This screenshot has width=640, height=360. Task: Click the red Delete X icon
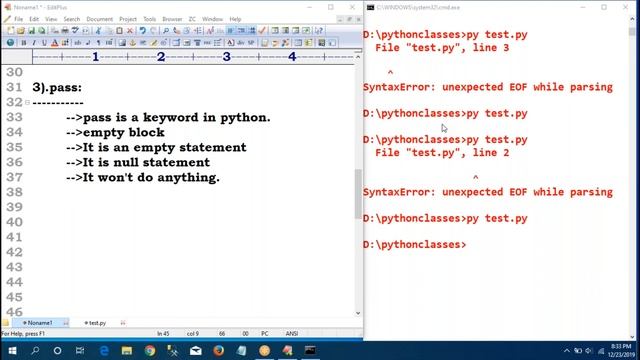(130, 31)
